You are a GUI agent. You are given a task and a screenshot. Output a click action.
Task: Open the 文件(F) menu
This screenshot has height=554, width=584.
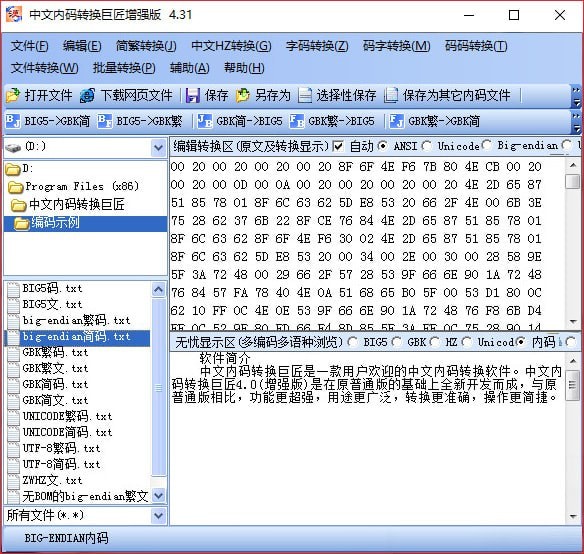point(29,46)
